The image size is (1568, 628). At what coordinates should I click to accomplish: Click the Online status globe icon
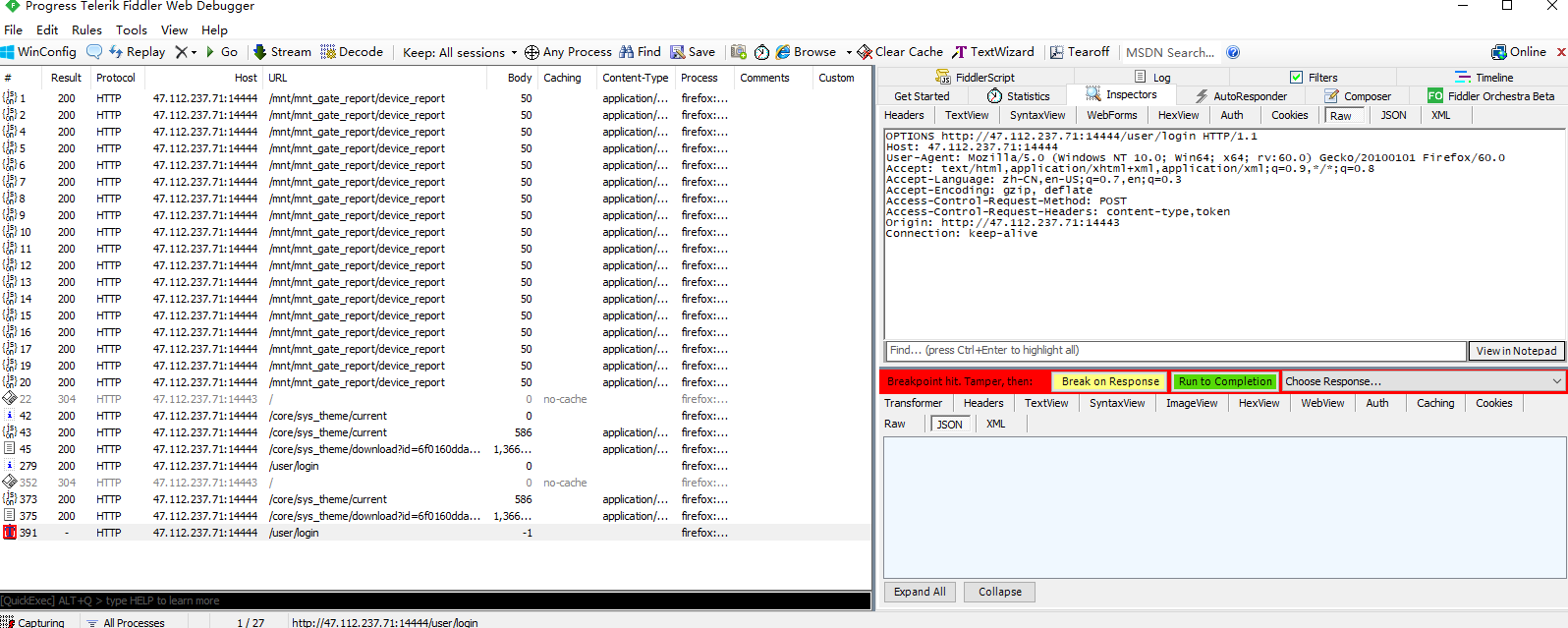pyautogui.click(x=1498, y=52)
